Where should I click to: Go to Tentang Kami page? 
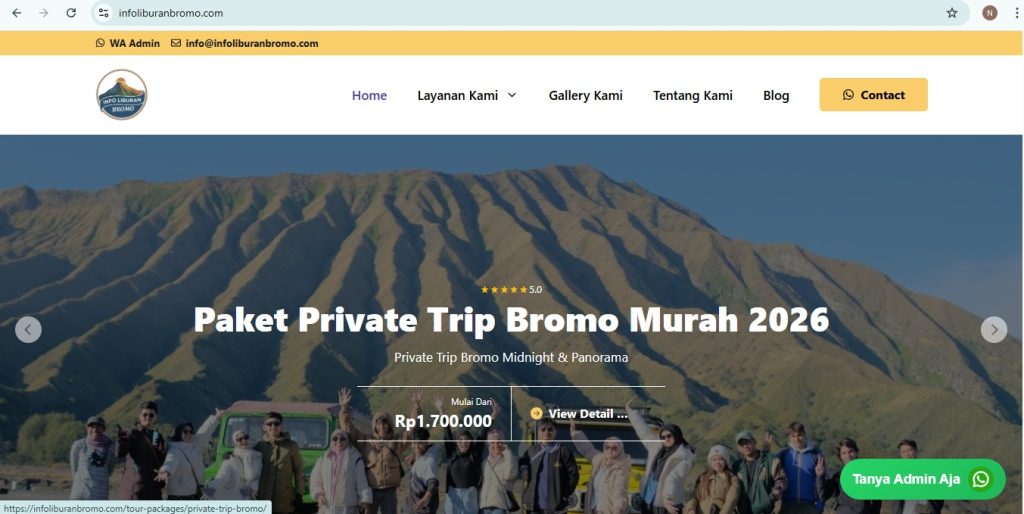coord(692,95)
